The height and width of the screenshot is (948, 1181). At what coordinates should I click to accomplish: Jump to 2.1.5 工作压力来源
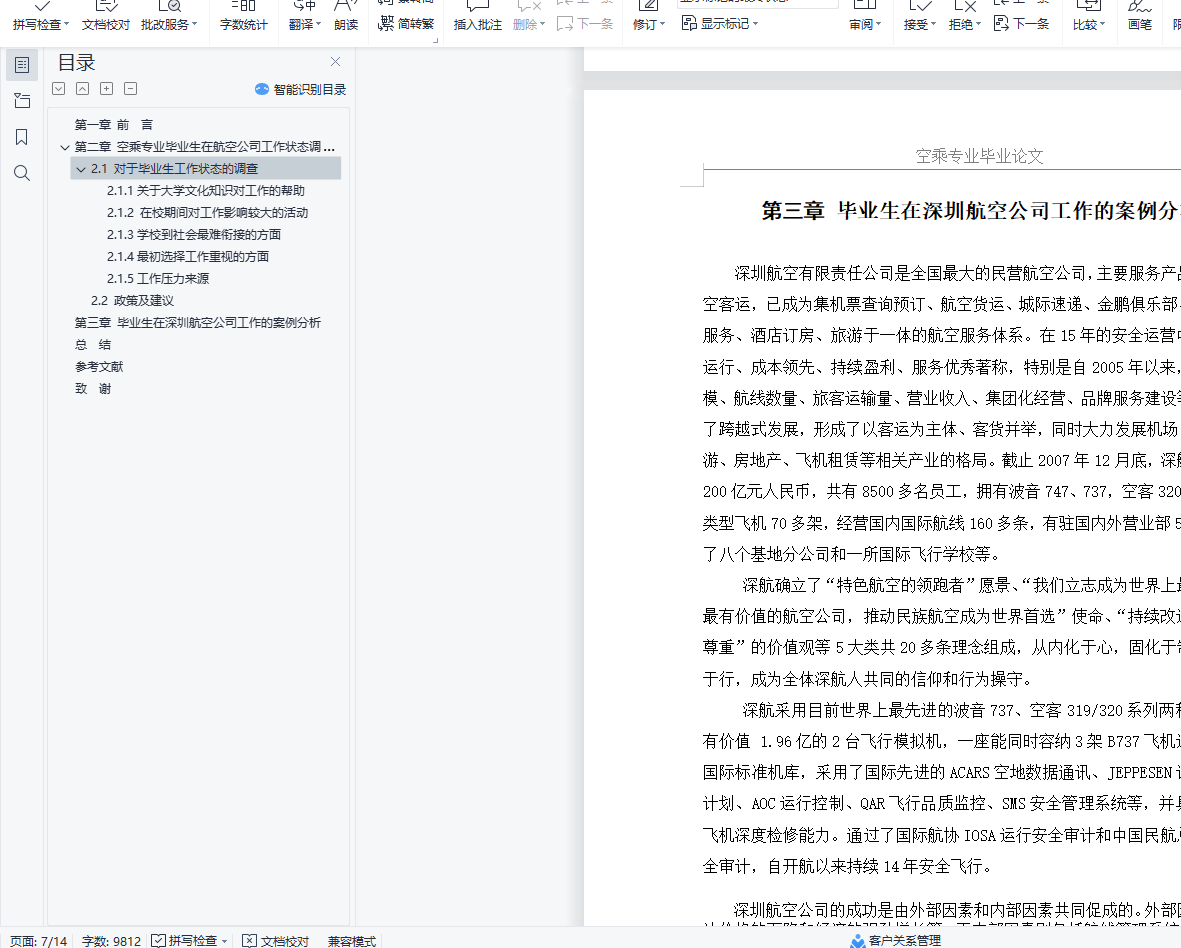(158, 279)
